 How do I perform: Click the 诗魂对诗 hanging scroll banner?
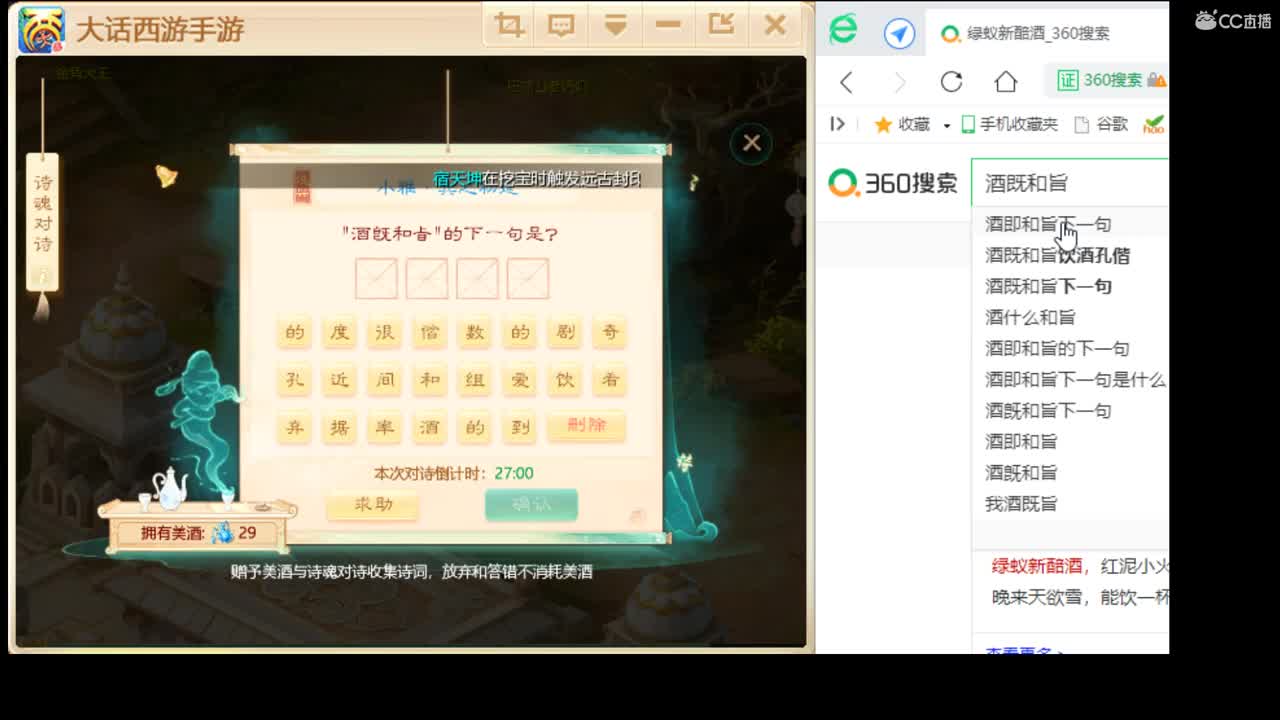(43, 221)
